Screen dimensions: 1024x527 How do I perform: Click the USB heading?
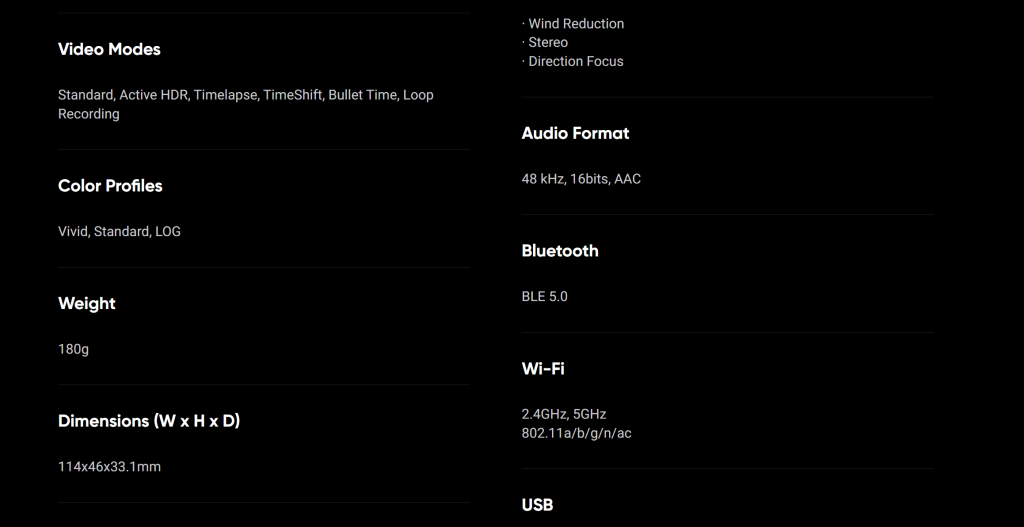pyautogui.click(x=537, y=505)
